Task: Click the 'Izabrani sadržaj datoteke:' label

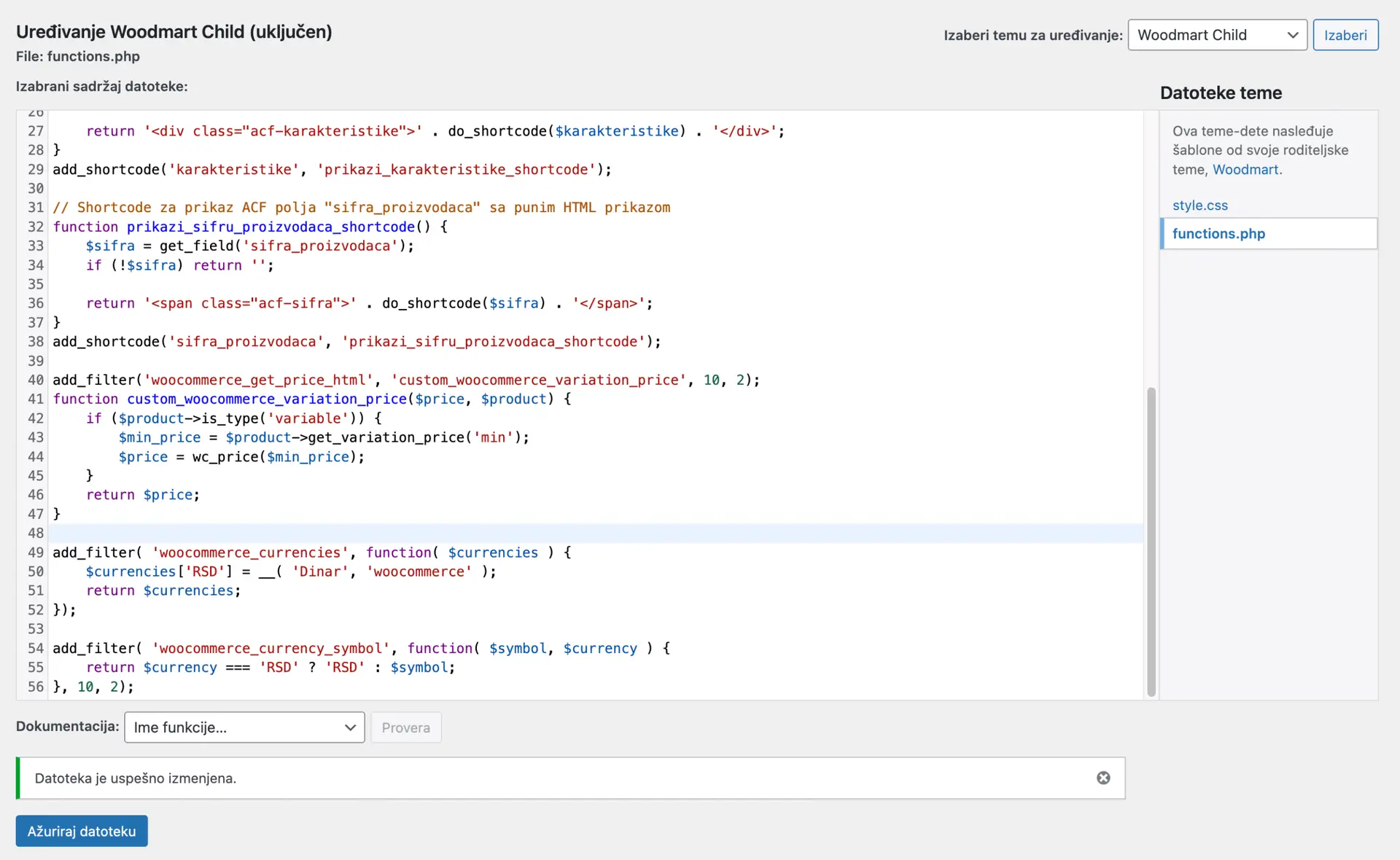Action: click(102, 86)
